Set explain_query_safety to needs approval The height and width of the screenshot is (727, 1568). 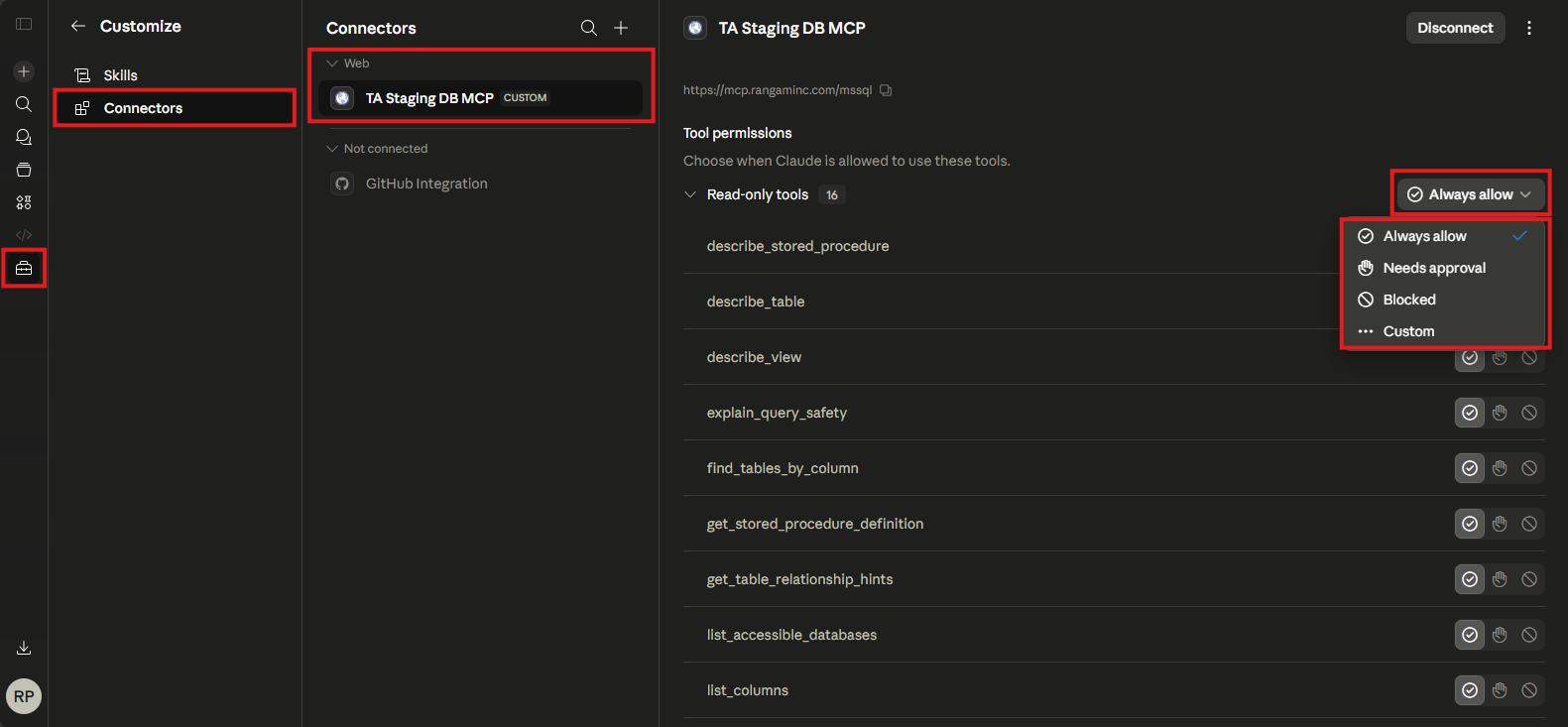[1500, 413]
